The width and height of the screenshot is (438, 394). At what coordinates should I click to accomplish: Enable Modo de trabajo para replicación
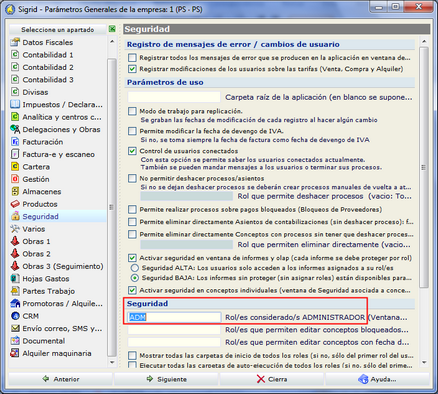(x=132, y=111)
